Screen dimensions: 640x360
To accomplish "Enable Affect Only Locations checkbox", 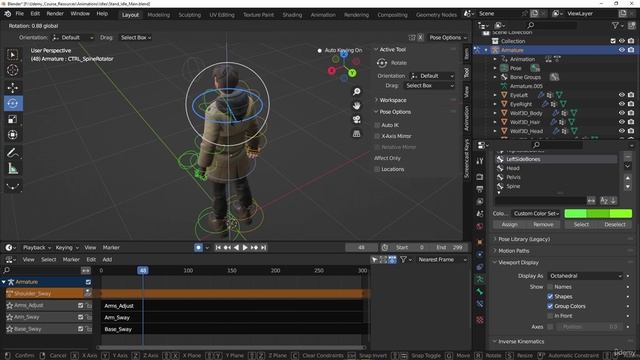I will coord(377,169).
